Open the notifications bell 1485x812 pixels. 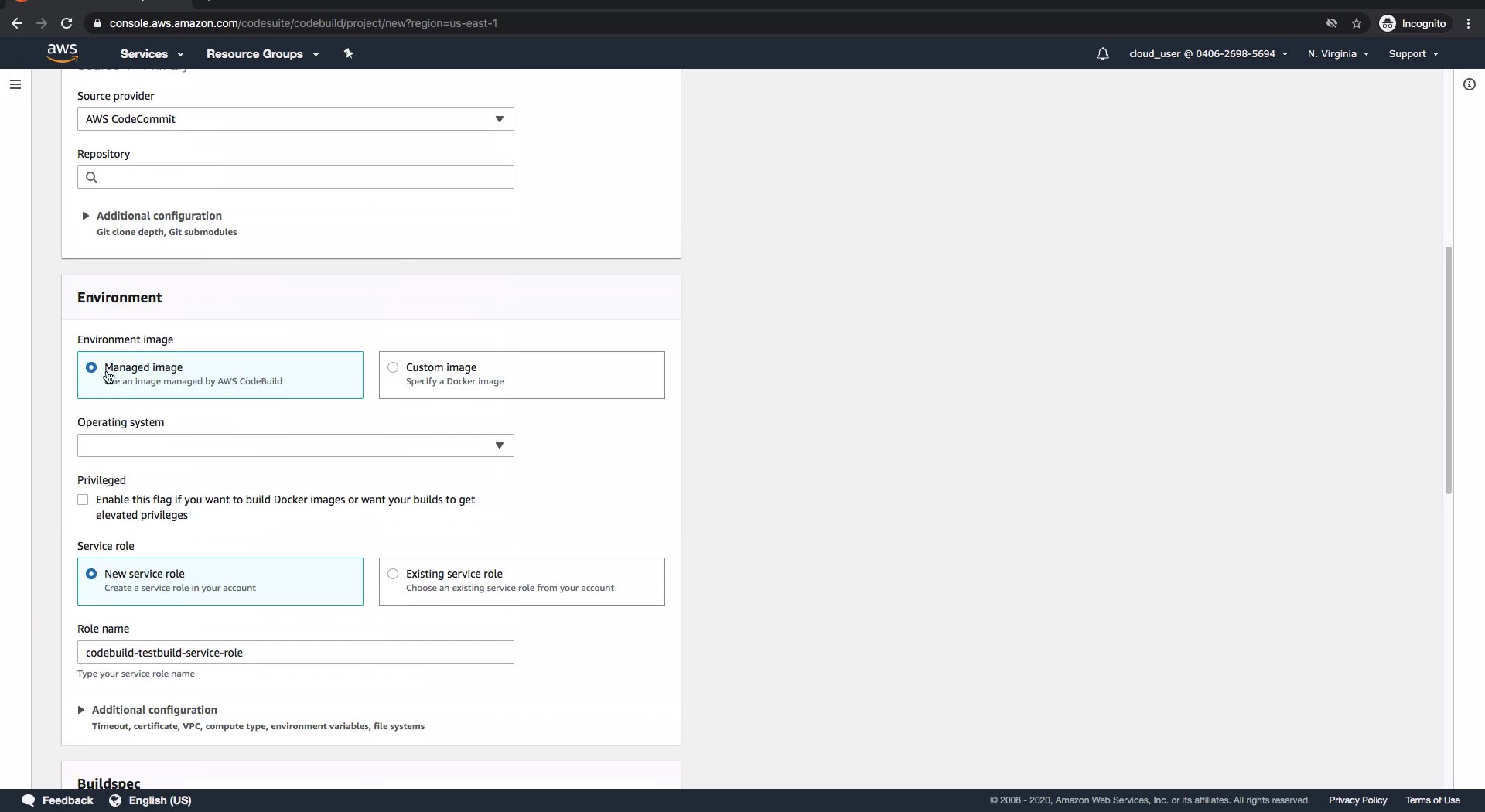[x=1102, y=53]
